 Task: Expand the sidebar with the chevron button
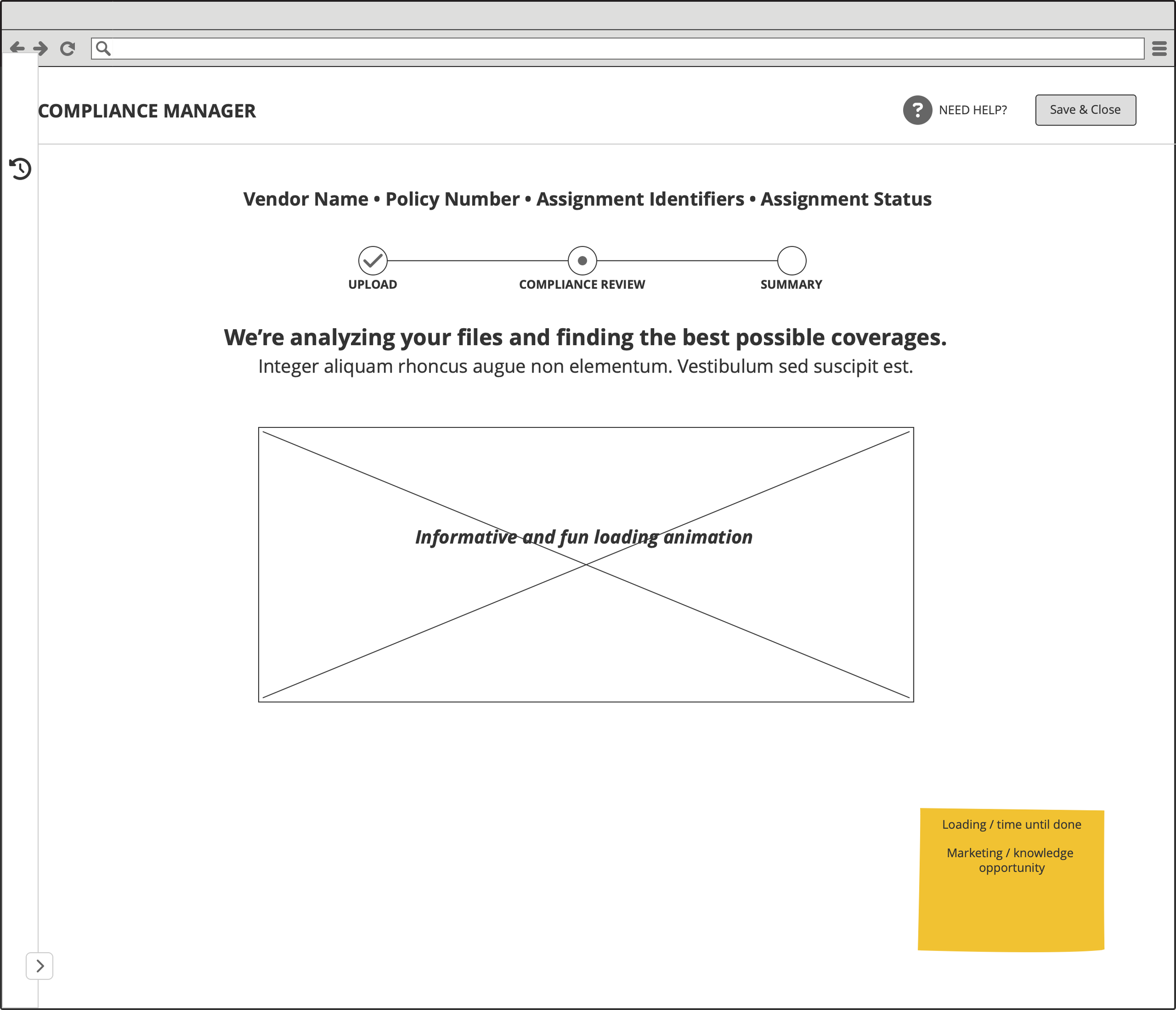(40, 966)
